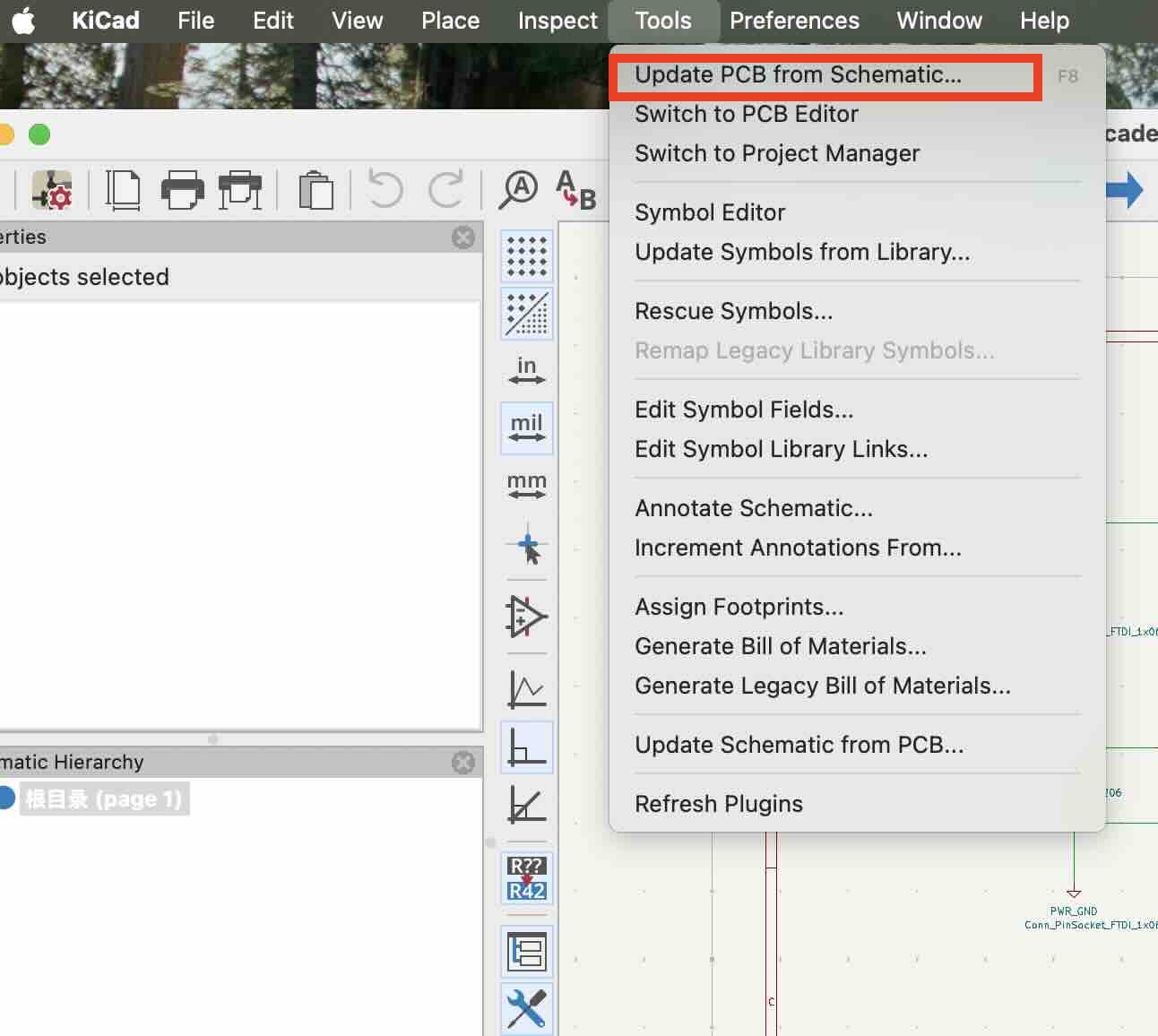Choose Update Schematic from PCB
The image size is (1158, 1036).
tap(857, 745)
